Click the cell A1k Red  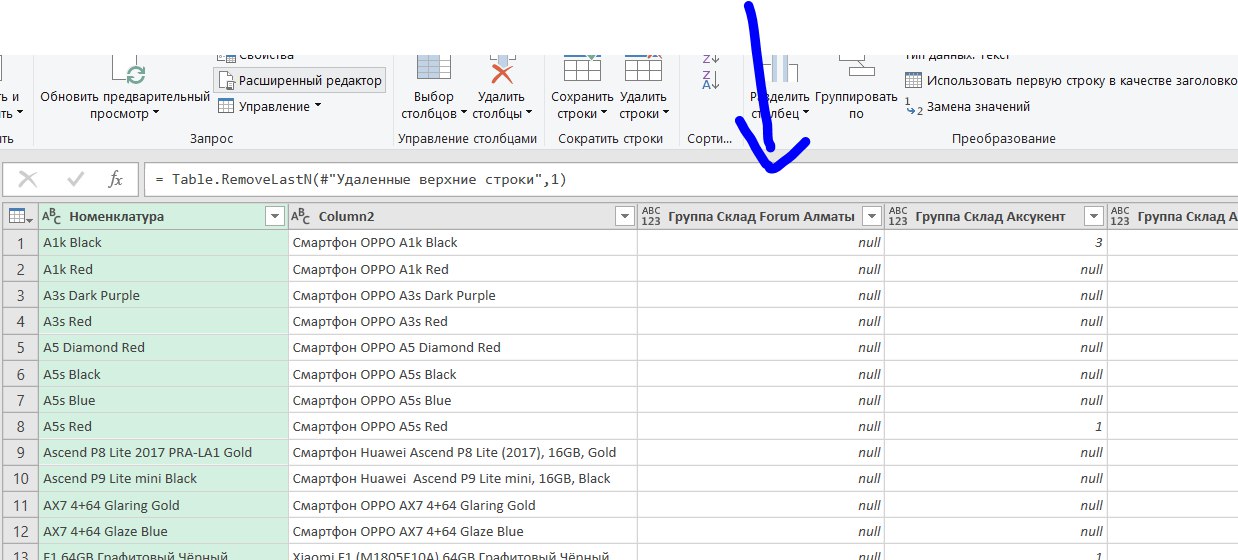tap(163, 269)
